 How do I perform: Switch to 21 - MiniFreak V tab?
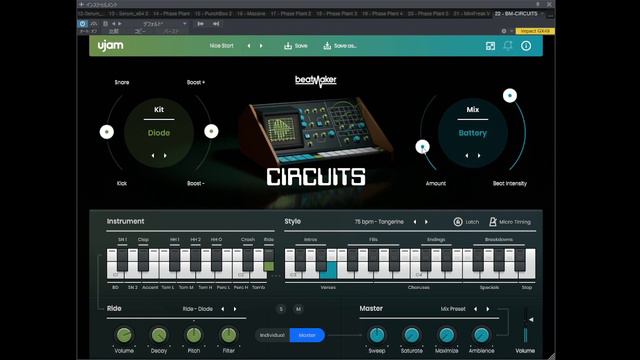(x=471, y=13)
